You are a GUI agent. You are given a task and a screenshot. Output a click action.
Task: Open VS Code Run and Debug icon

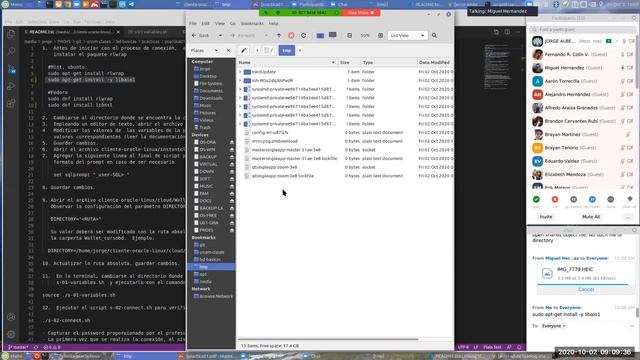pyautogui.click(x=11, y=86)
